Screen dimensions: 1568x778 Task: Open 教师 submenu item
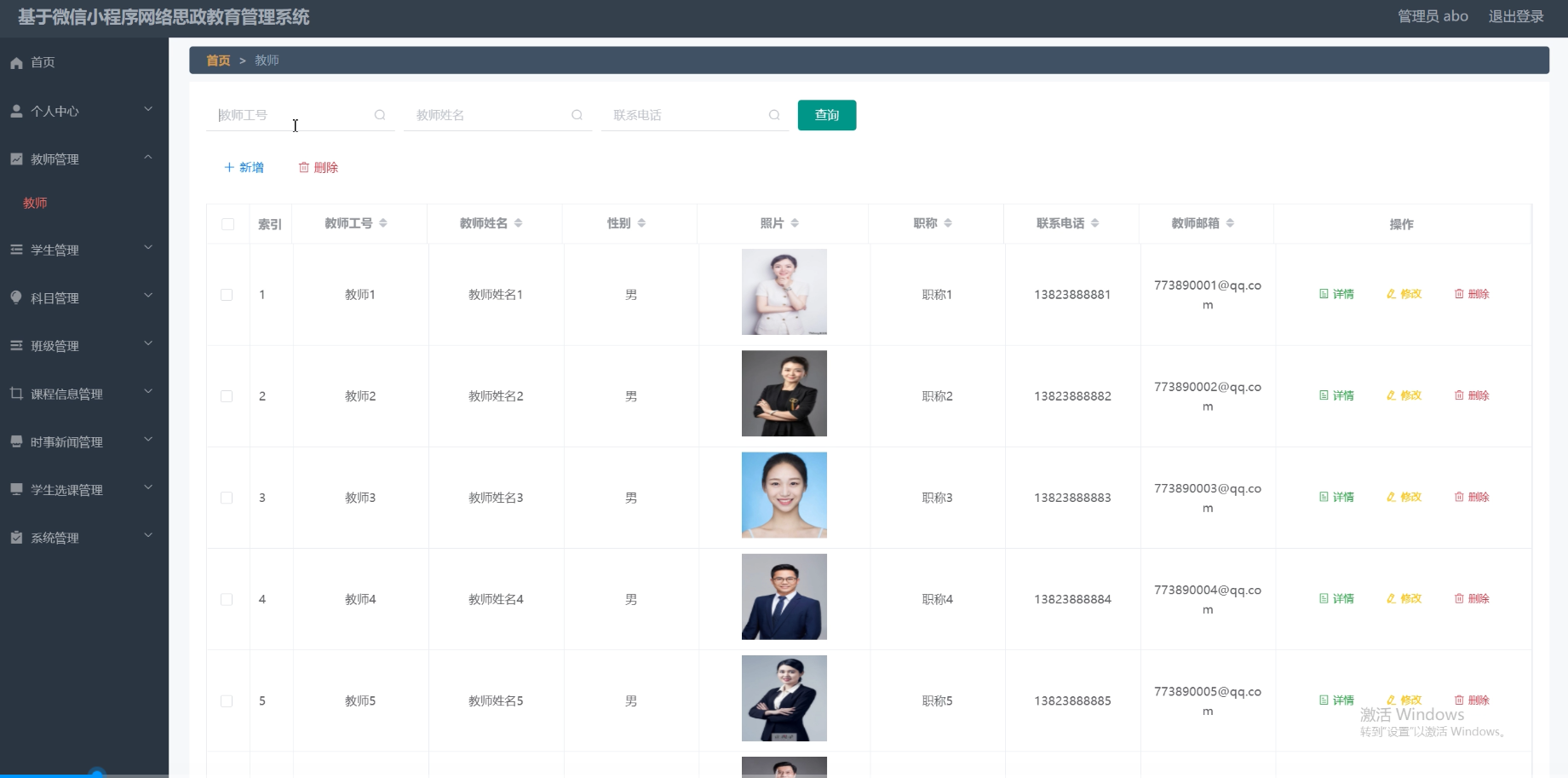35,203
